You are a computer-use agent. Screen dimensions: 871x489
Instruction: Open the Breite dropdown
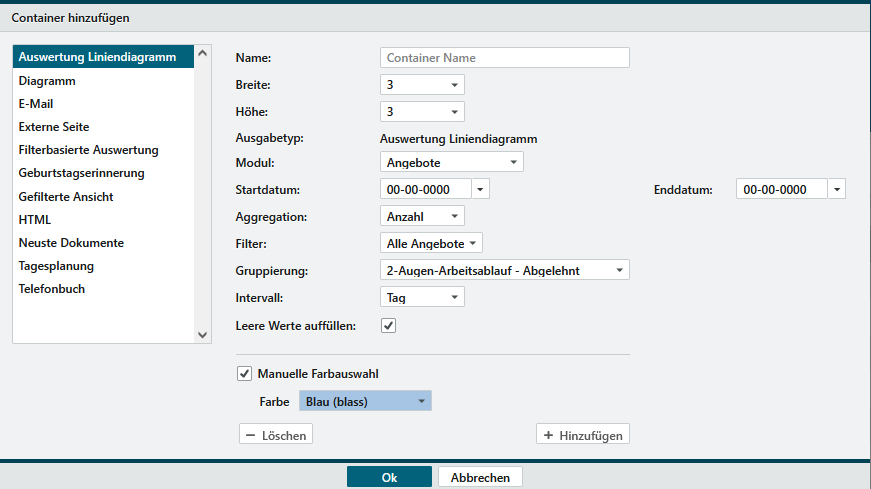[422, 85]
